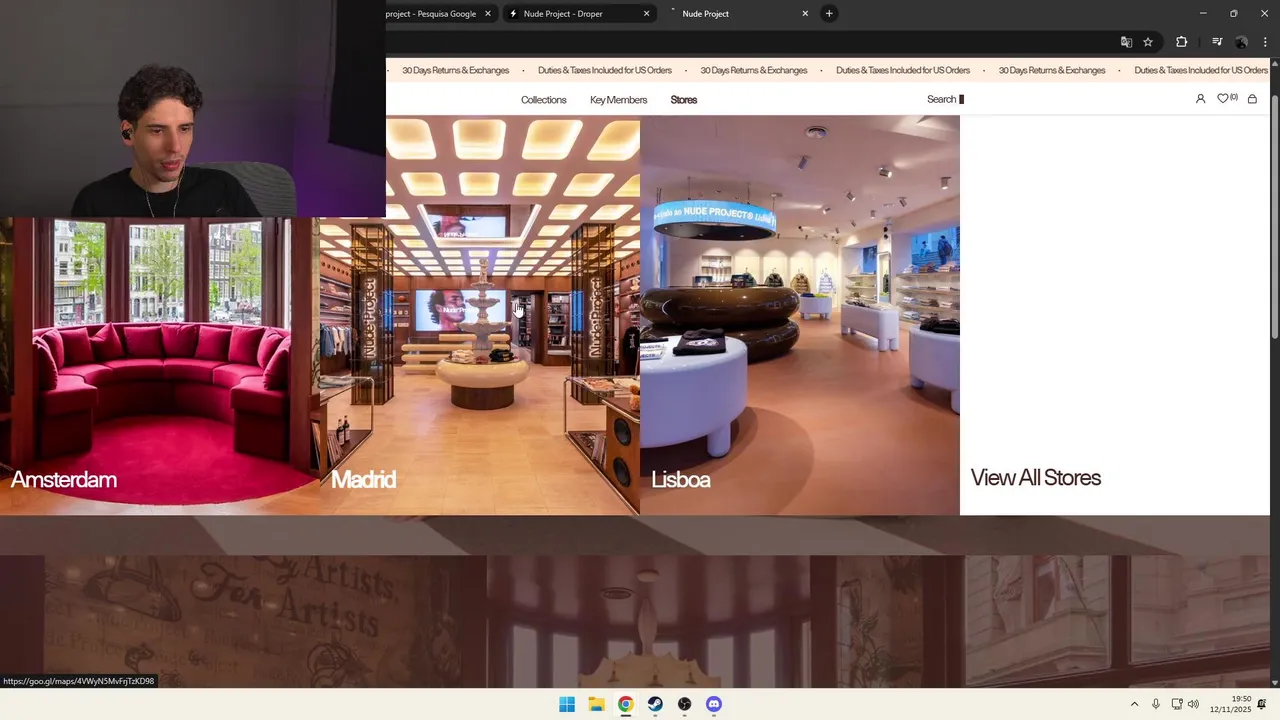
Task: Open the Stores menu
Action: [x=684, y=100]
